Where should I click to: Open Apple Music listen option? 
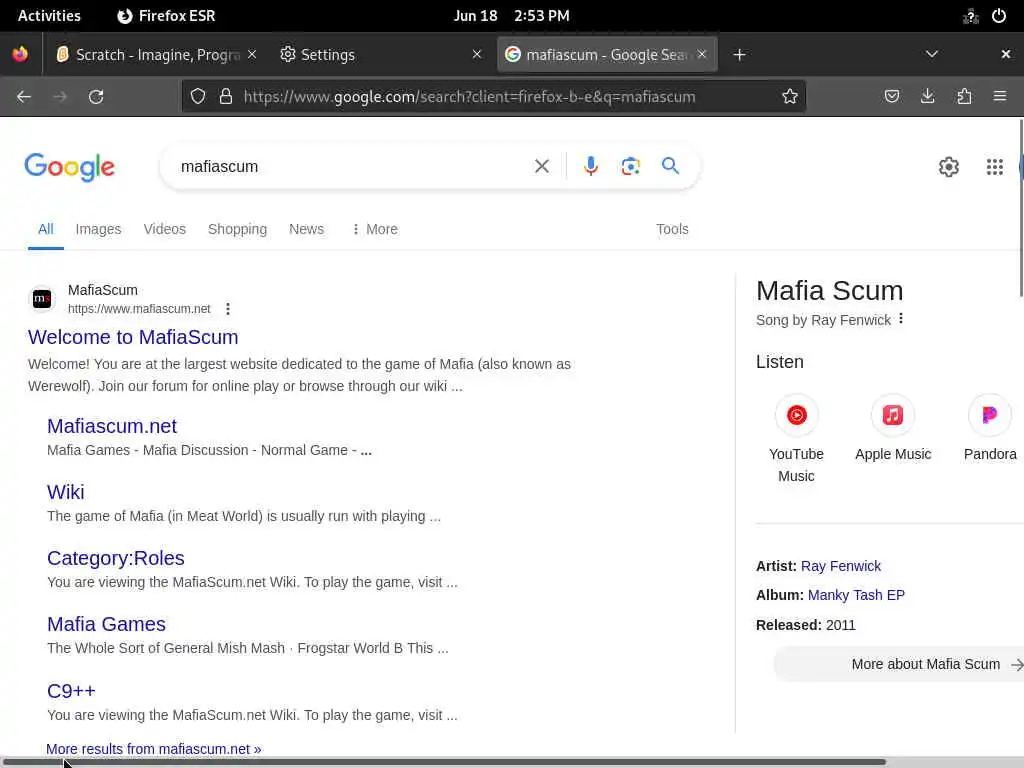893,428
